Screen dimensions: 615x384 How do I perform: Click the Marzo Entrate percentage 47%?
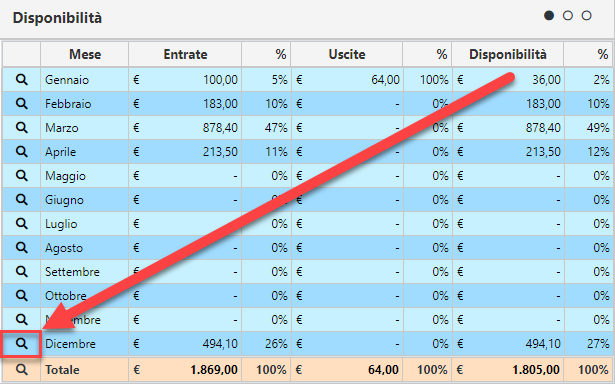276,127
